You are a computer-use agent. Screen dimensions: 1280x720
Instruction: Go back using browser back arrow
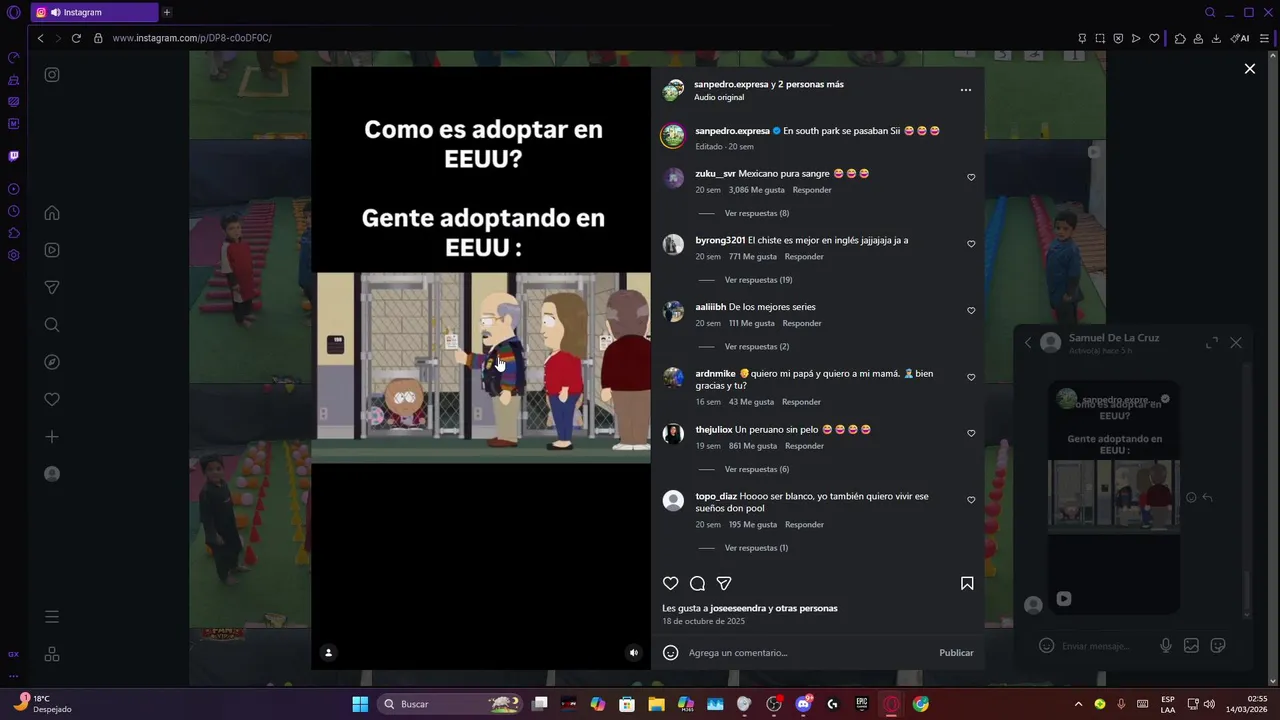[40, 38]
